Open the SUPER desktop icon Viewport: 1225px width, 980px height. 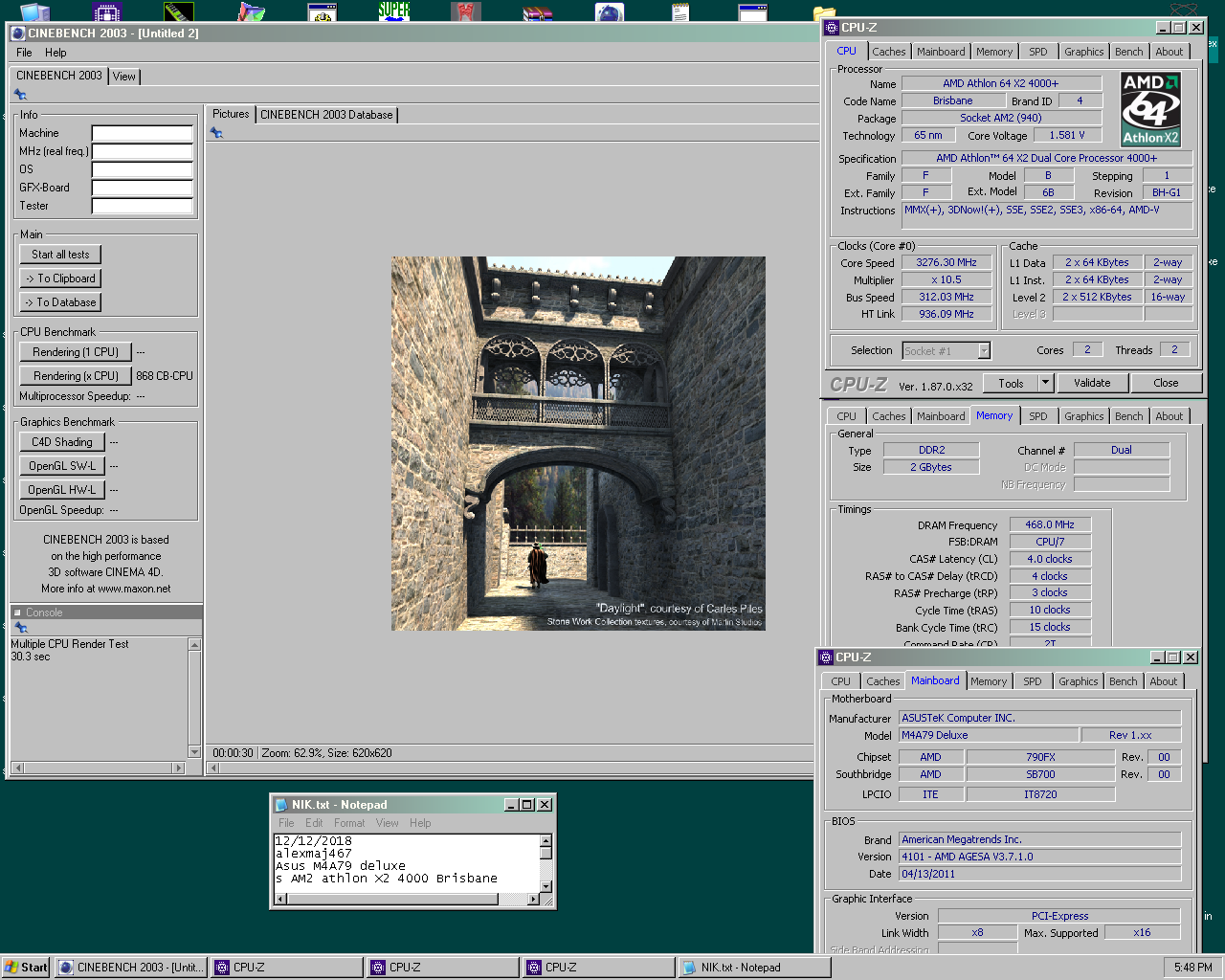pos(393,11)
